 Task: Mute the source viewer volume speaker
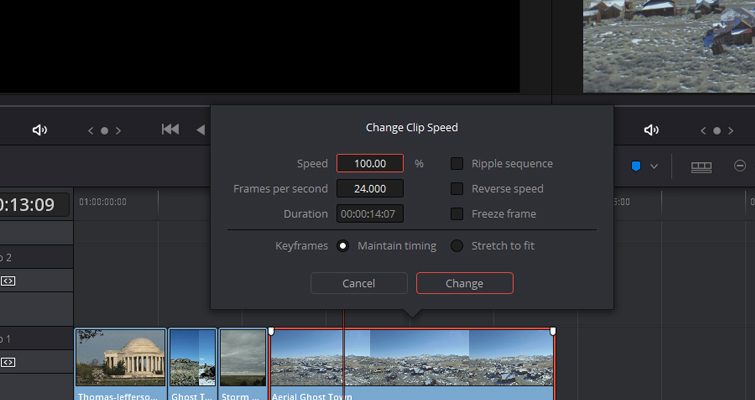point(40,130)
